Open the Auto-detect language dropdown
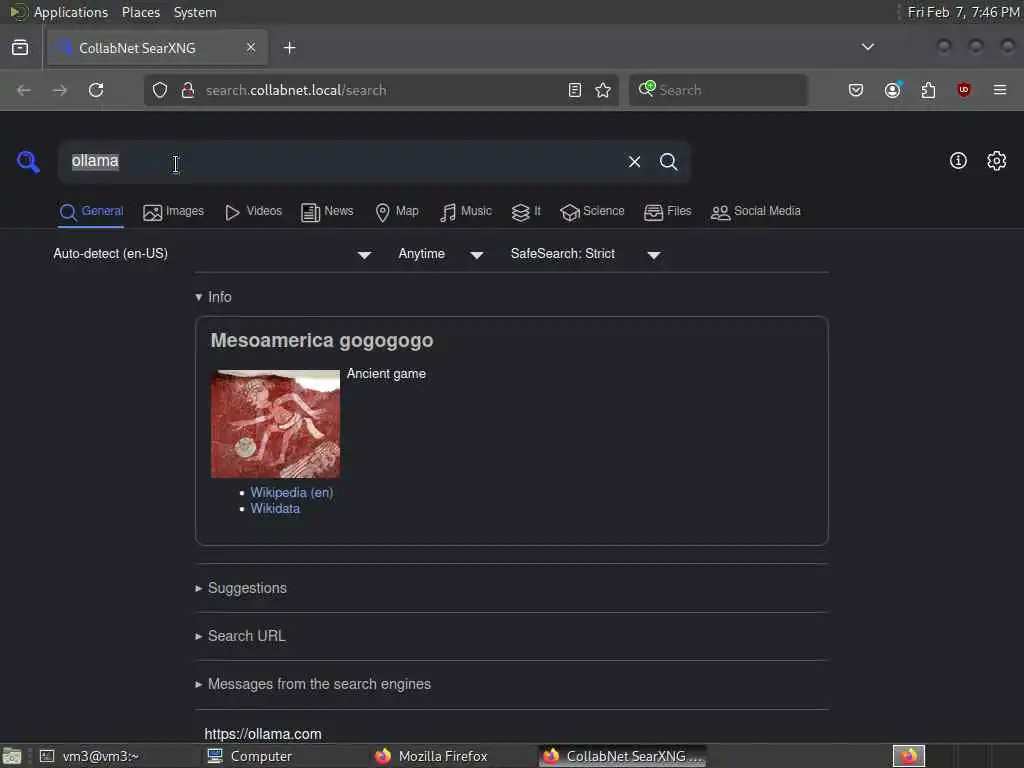 coord(212,254)
